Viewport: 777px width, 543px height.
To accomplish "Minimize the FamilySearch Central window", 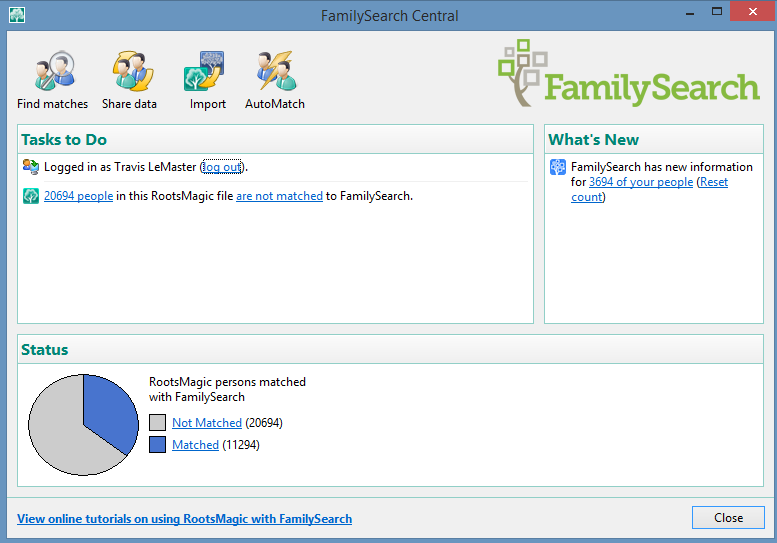I will click(690, 13).
